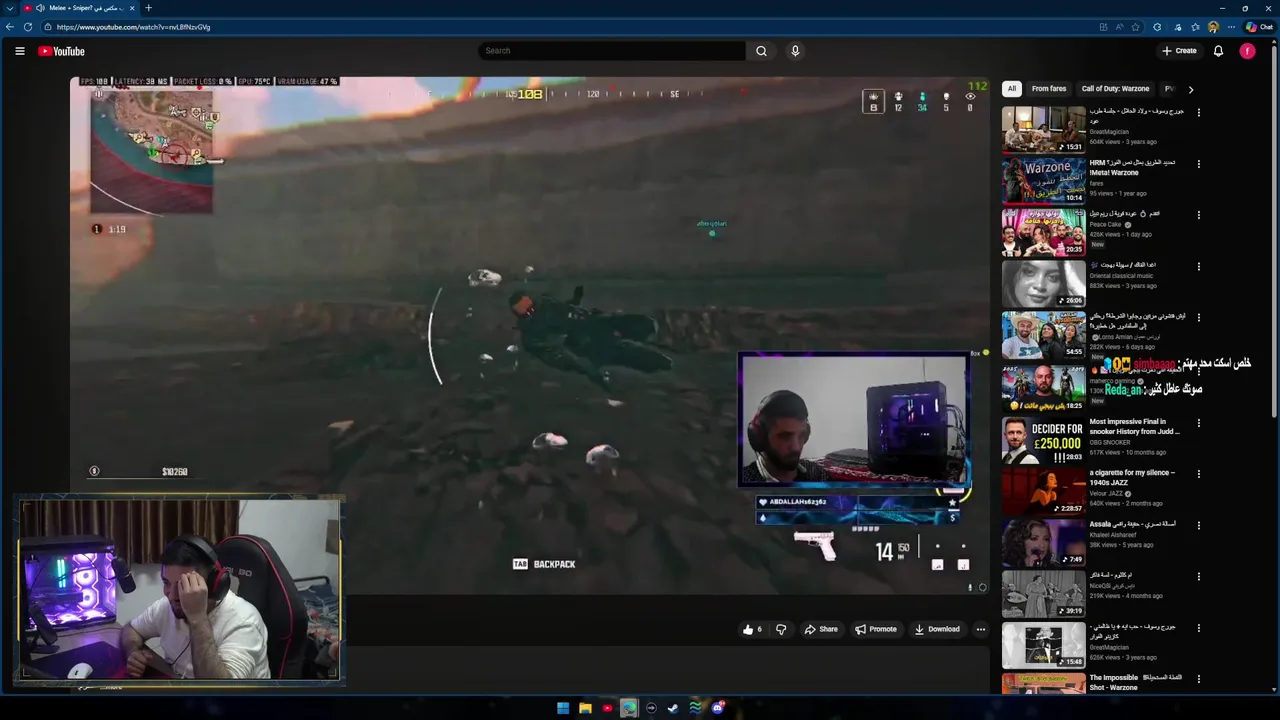The height and width of the screenshot is (720, 1280).
Task: Select the From fares chip
Action: 1048,89
